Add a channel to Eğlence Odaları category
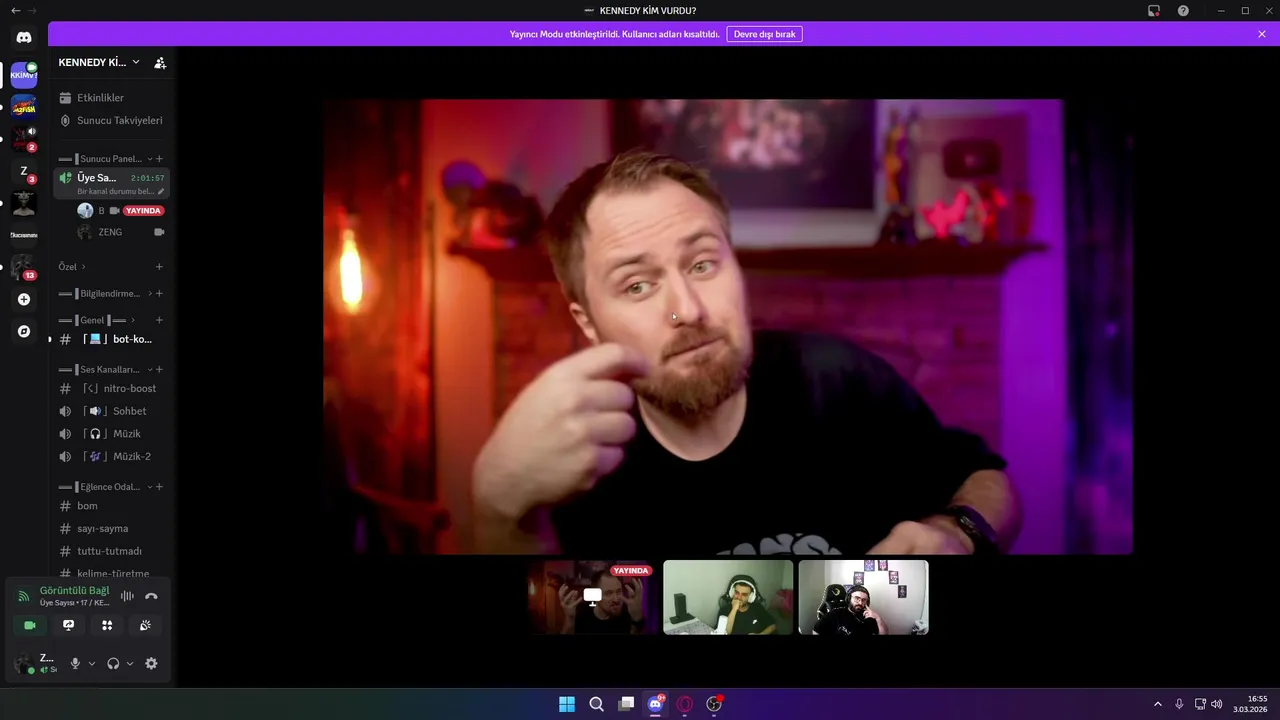This screenshot has height=720, width=1280. [x=159, y=487]
